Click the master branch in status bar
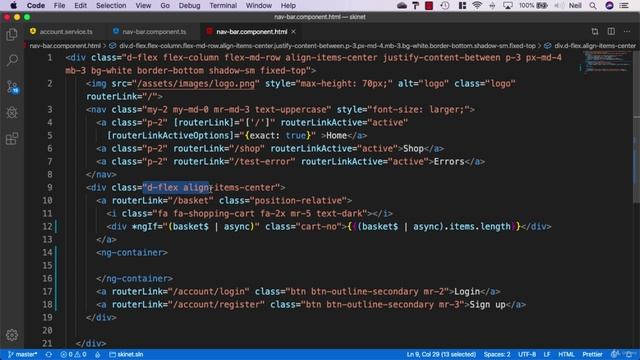Screen dimensions: 640x360 coord(23,354)
